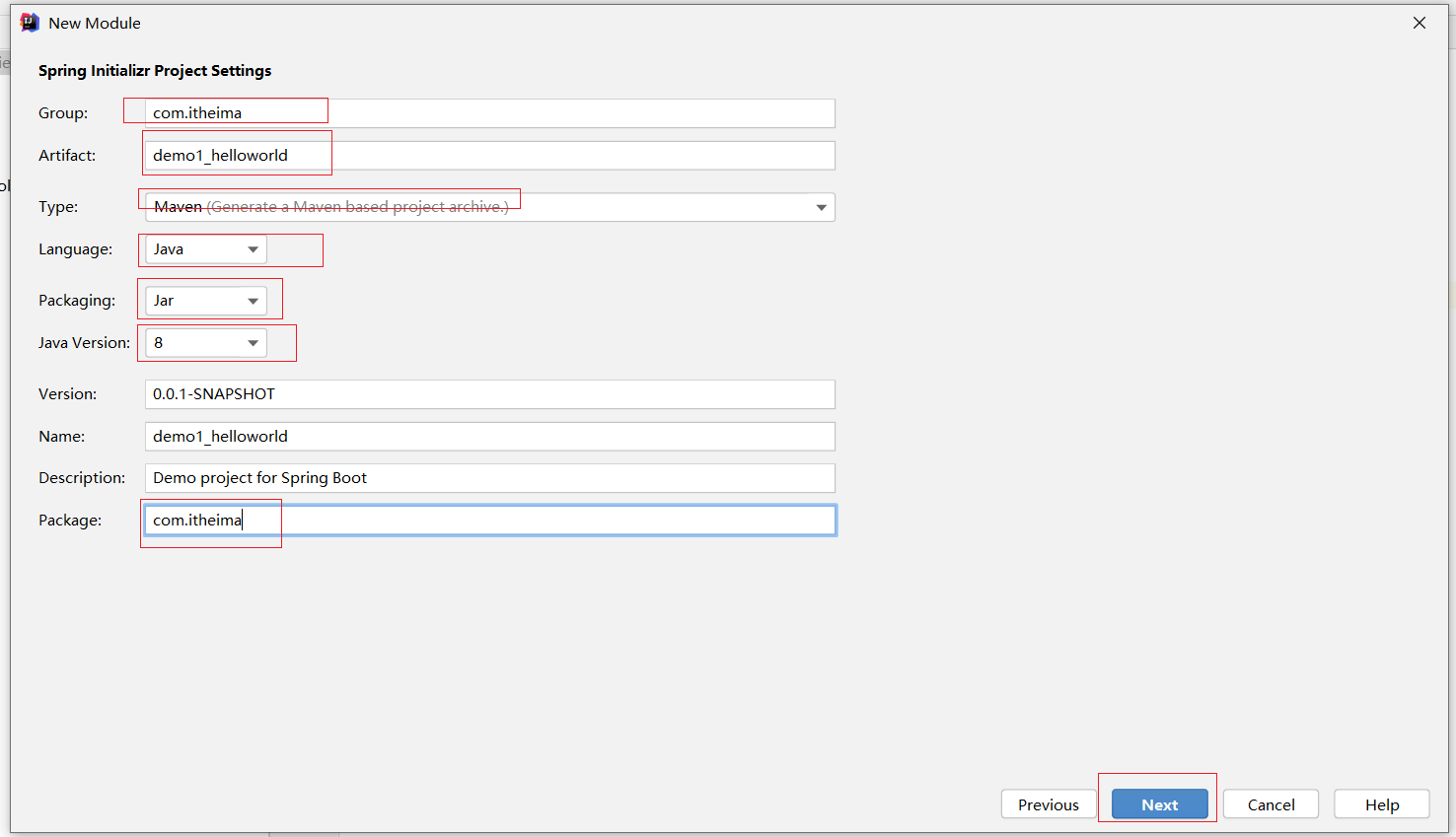Click the Spring Initializr Project Settings heading
This screenshot has height=837, width=1456.
pyautogui.click(x=155, y=71)
